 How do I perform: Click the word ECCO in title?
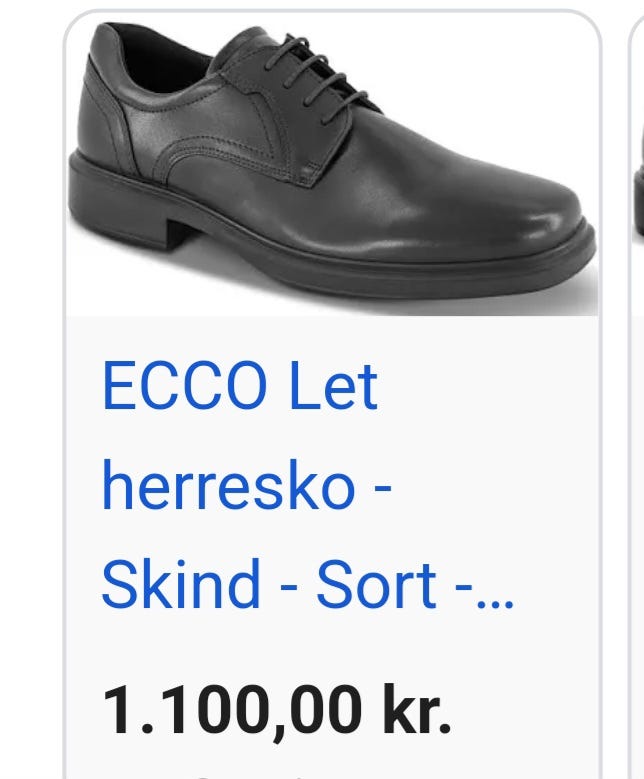point(184,386)
